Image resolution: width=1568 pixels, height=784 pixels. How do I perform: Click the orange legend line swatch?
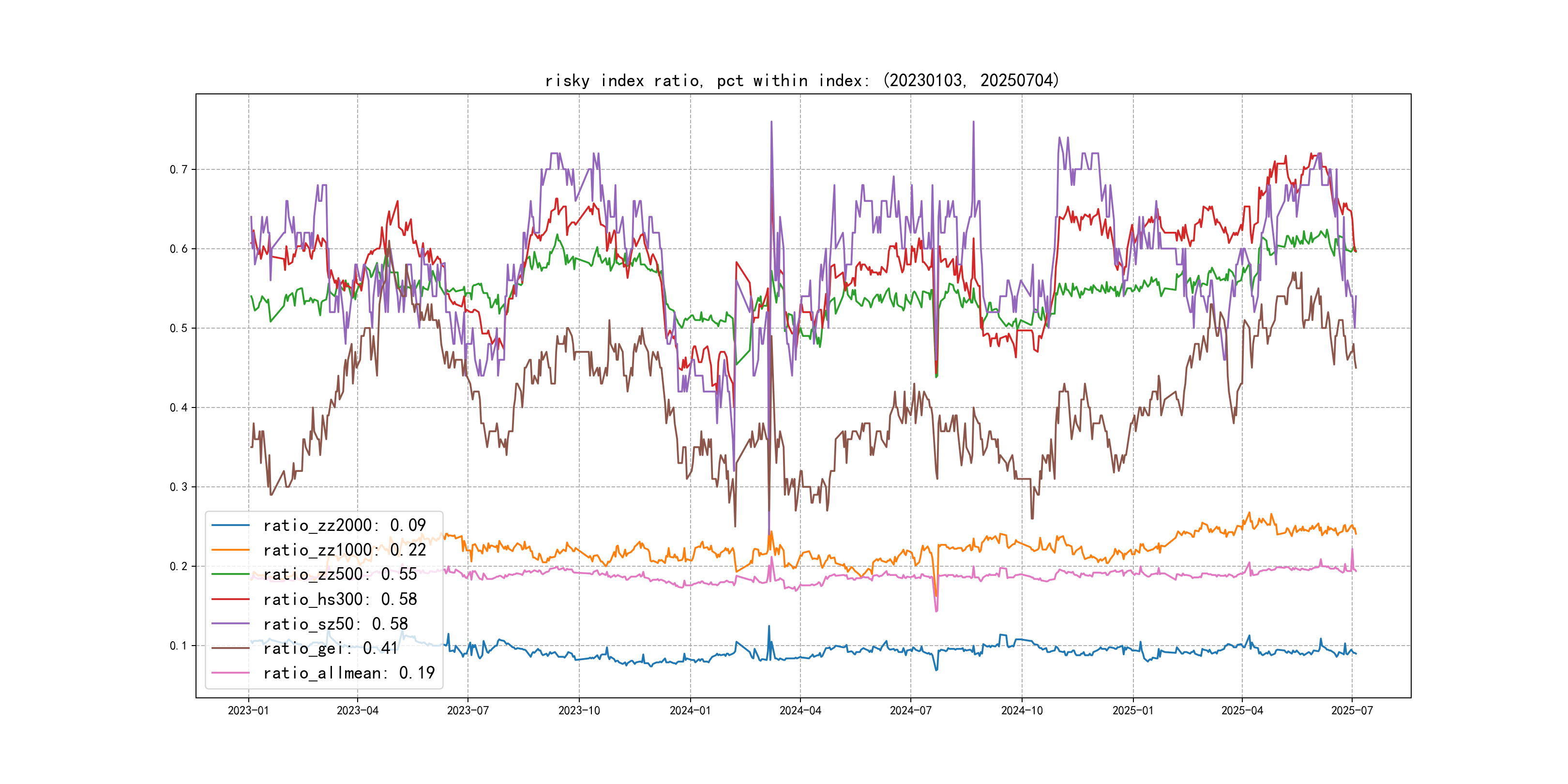click(x=230, y=550)
